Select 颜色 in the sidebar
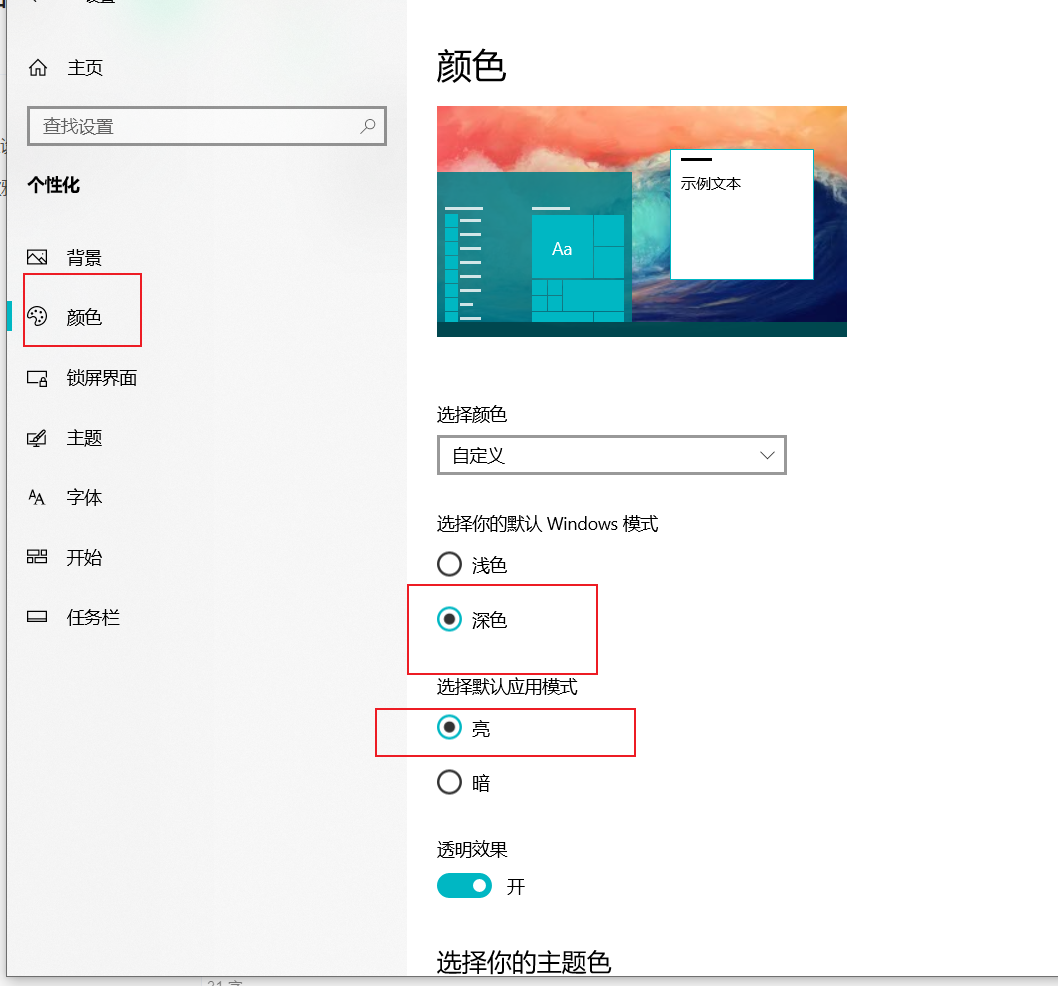Screen dimensions: 1058x986 point(84,317)
